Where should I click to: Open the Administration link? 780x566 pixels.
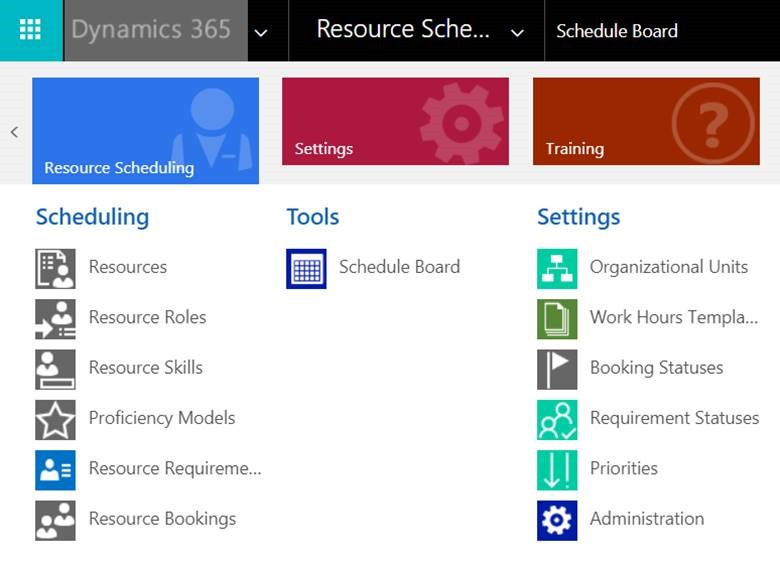[647, 519]
